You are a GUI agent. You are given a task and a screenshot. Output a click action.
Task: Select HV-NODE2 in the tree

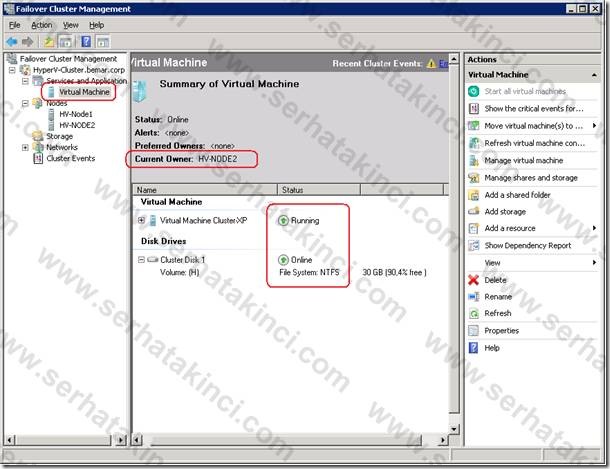click(77, 125)
